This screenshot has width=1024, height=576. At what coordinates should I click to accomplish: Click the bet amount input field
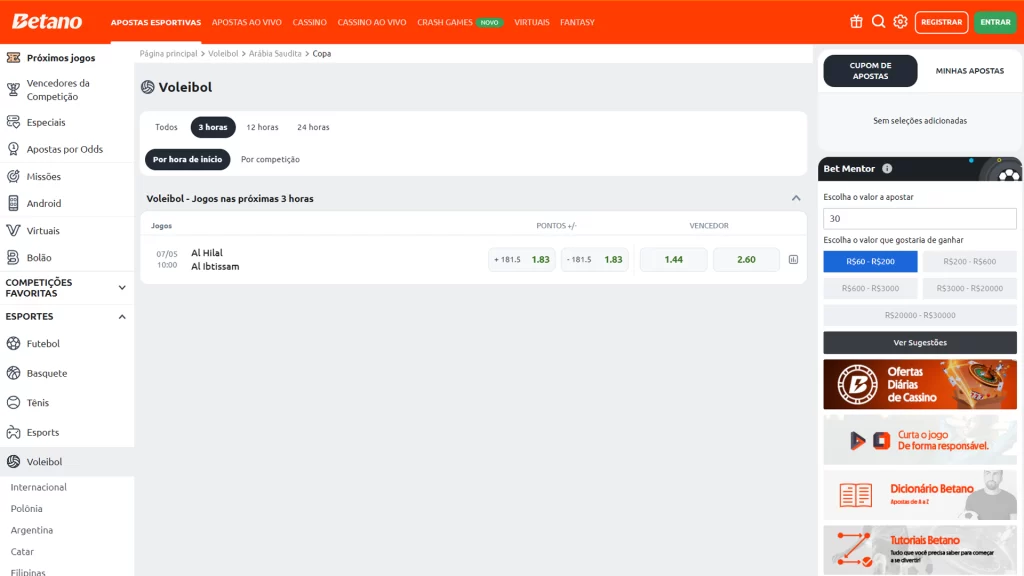click(x=920, y=219)
